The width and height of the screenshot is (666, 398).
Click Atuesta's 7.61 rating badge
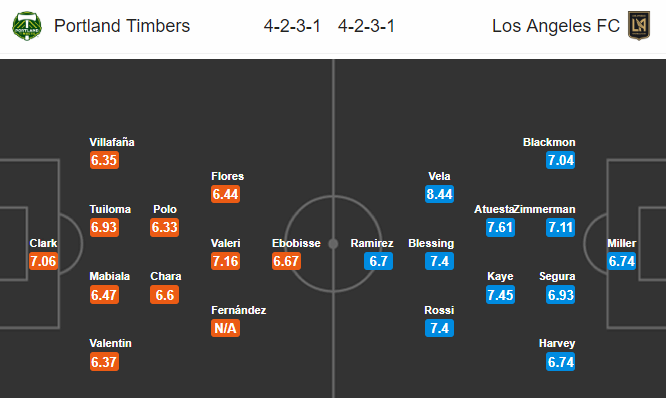tap(500, 227)
